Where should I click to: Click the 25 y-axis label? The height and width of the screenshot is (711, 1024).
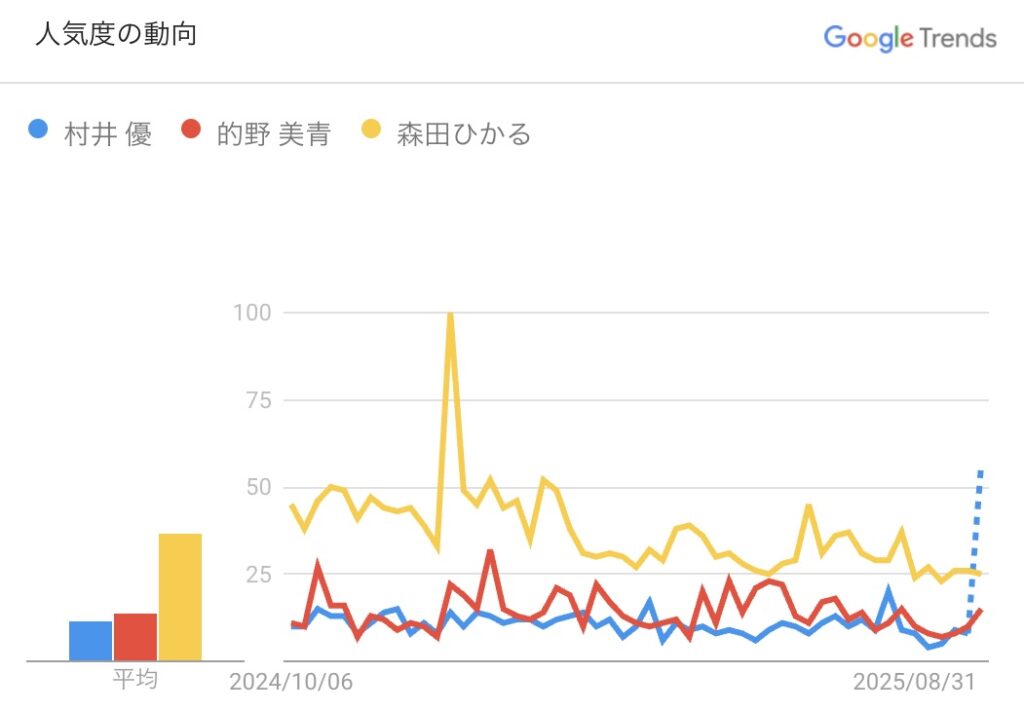[258, 574]
